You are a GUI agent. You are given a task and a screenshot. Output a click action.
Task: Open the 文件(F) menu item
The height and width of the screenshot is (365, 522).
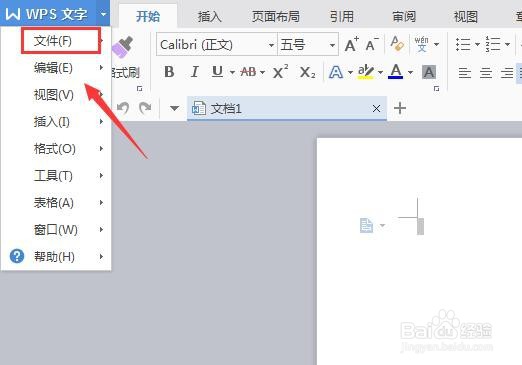[56, 41]
